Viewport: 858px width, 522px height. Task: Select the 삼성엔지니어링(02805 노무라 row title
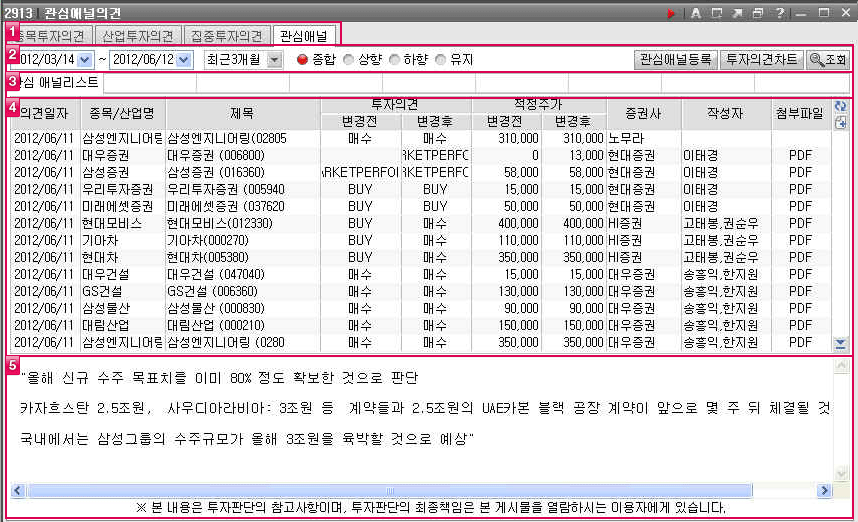[242, 138]
